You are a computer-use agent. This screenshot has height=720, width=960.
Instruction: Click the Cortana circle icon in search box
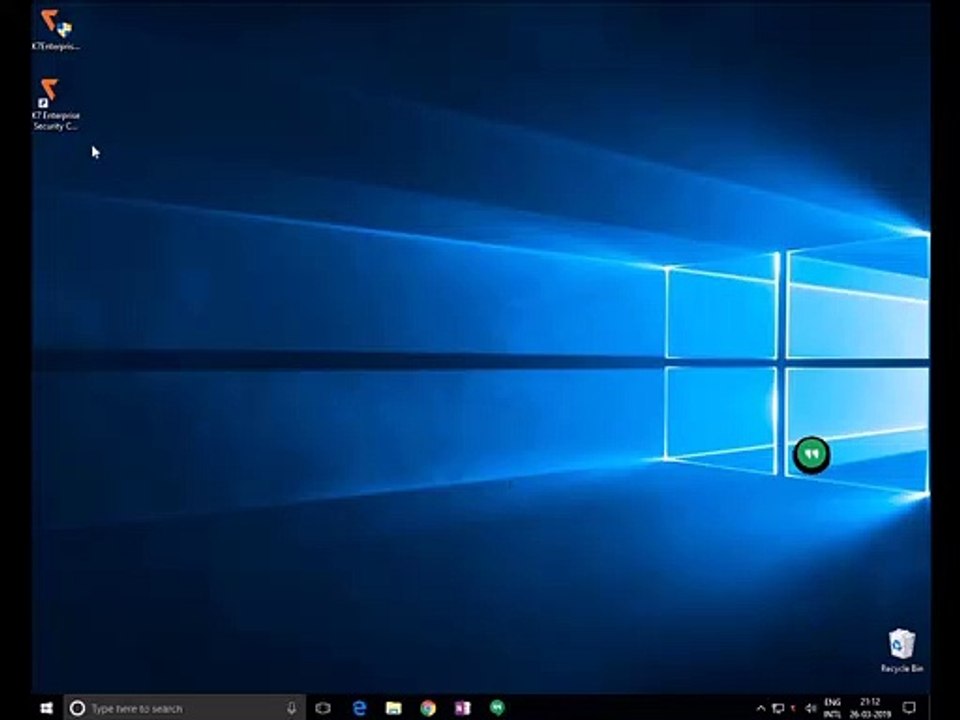[x=77, y=708]
